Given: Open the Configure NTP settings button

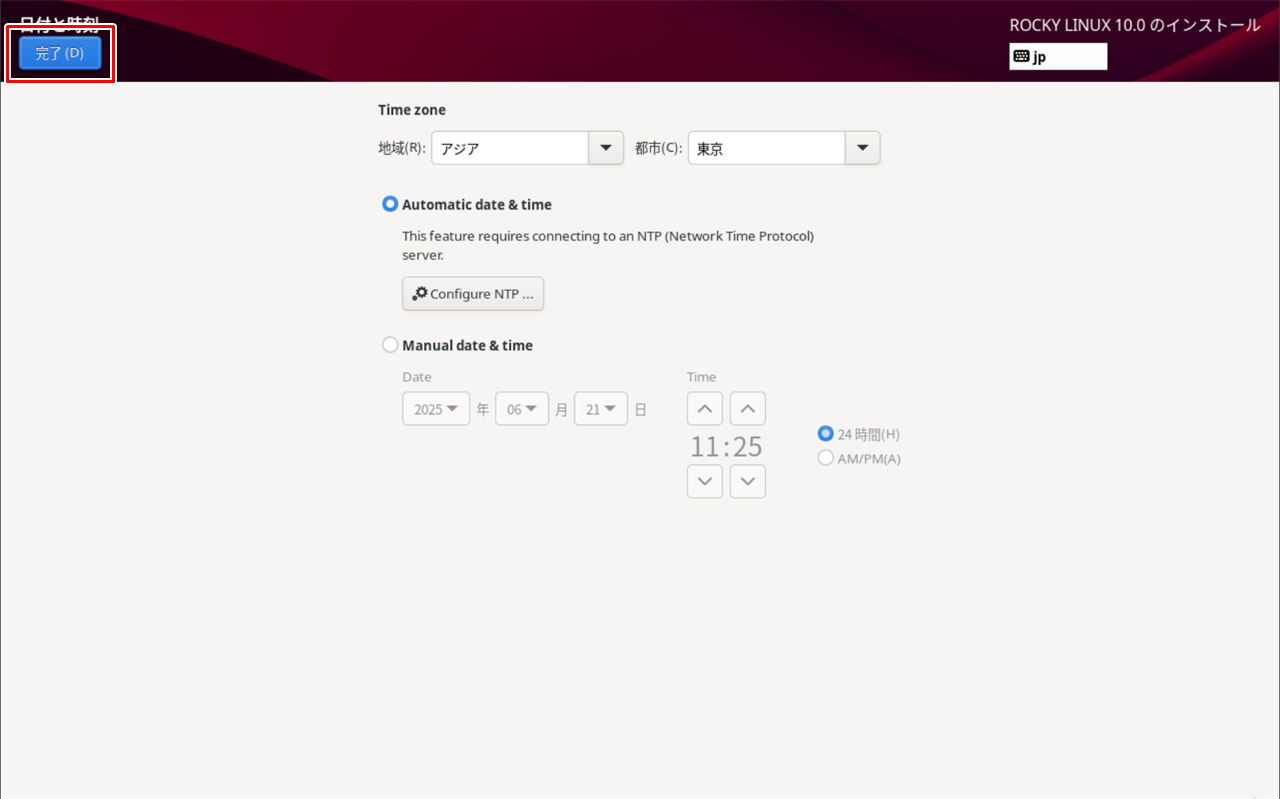Looking at the screenshot, I should pos(473,294).
